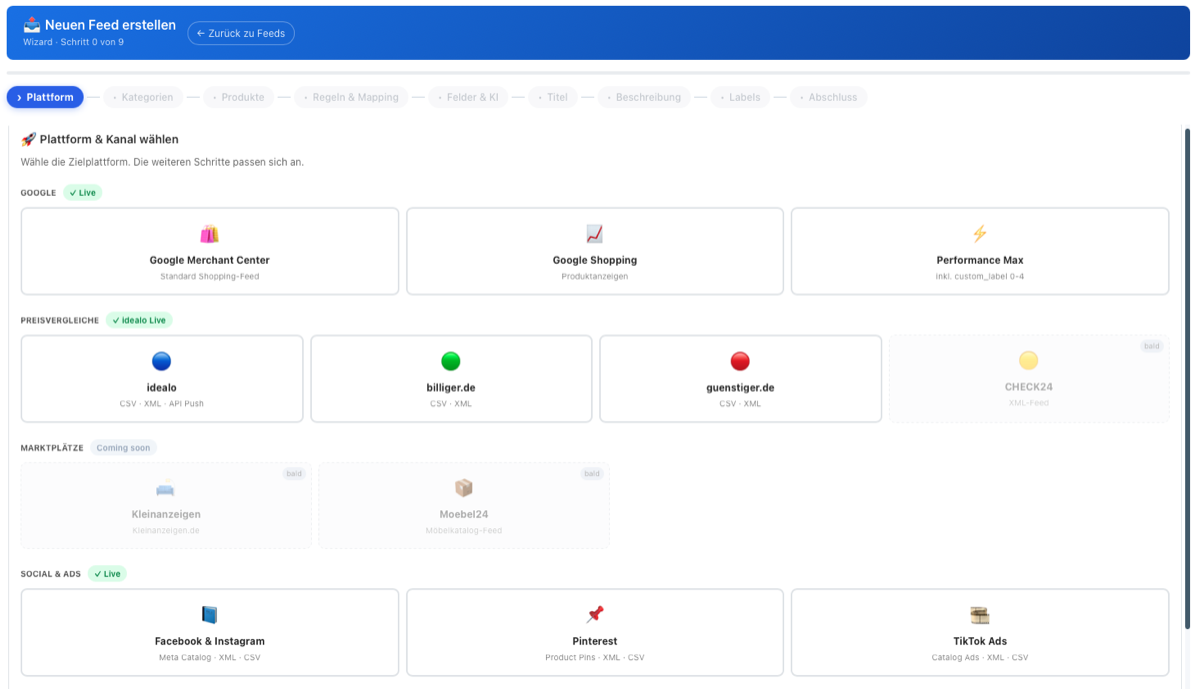Click the 'Kleinanzeigen.de' subtitle

coord(166,531)
